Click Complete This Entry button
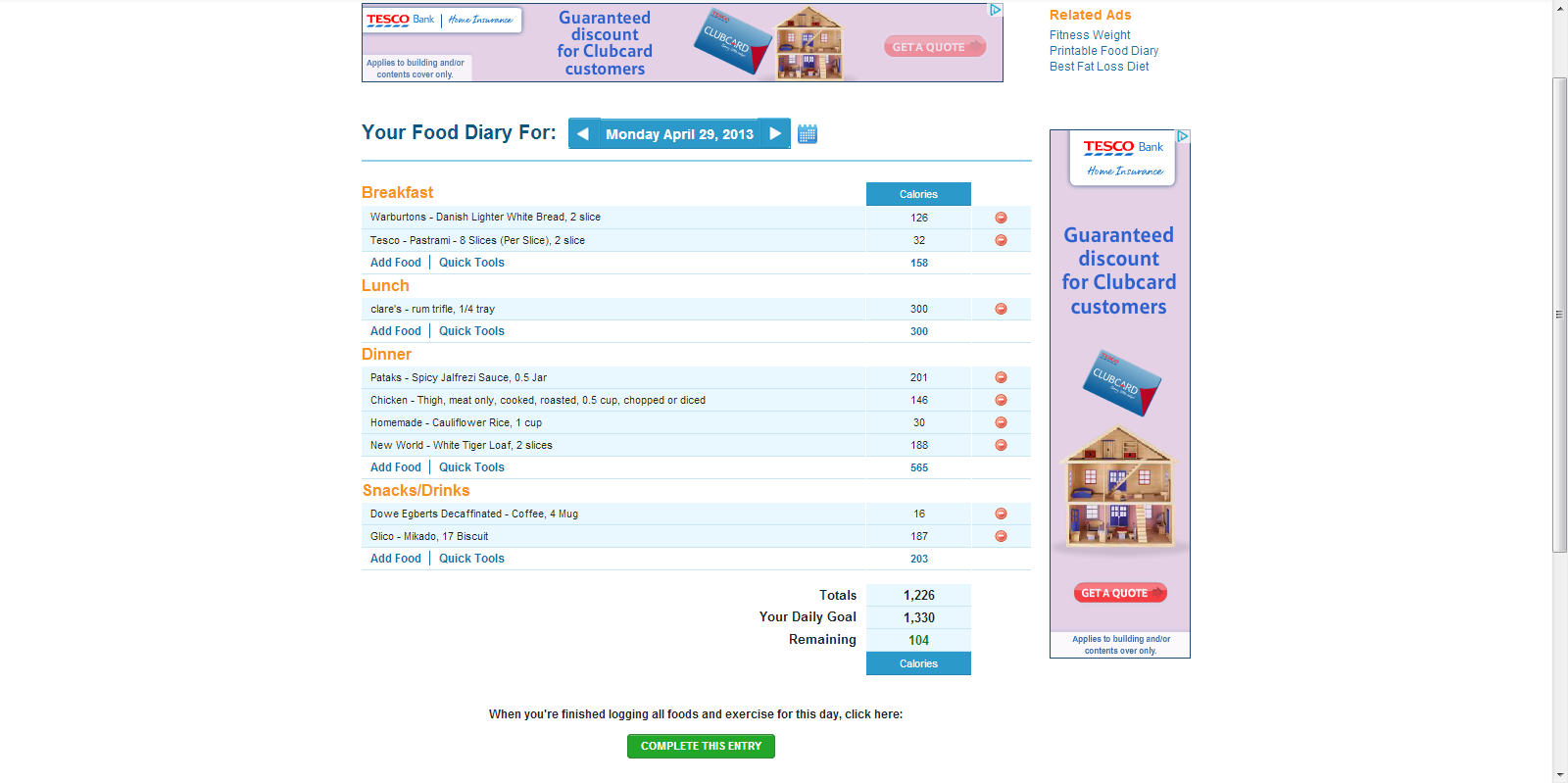1568x783 pixels. pos(701,746)
